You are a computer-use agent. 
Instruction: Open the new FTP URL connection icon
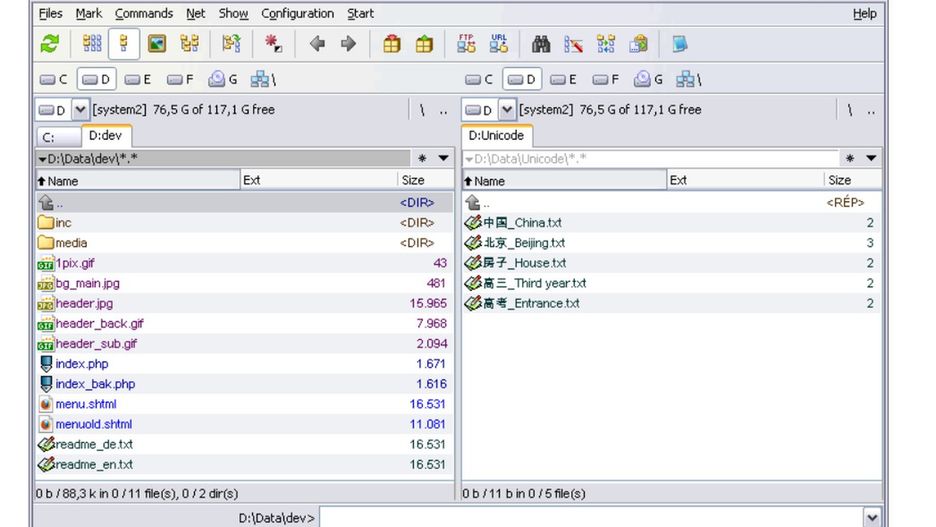(498, 44)
